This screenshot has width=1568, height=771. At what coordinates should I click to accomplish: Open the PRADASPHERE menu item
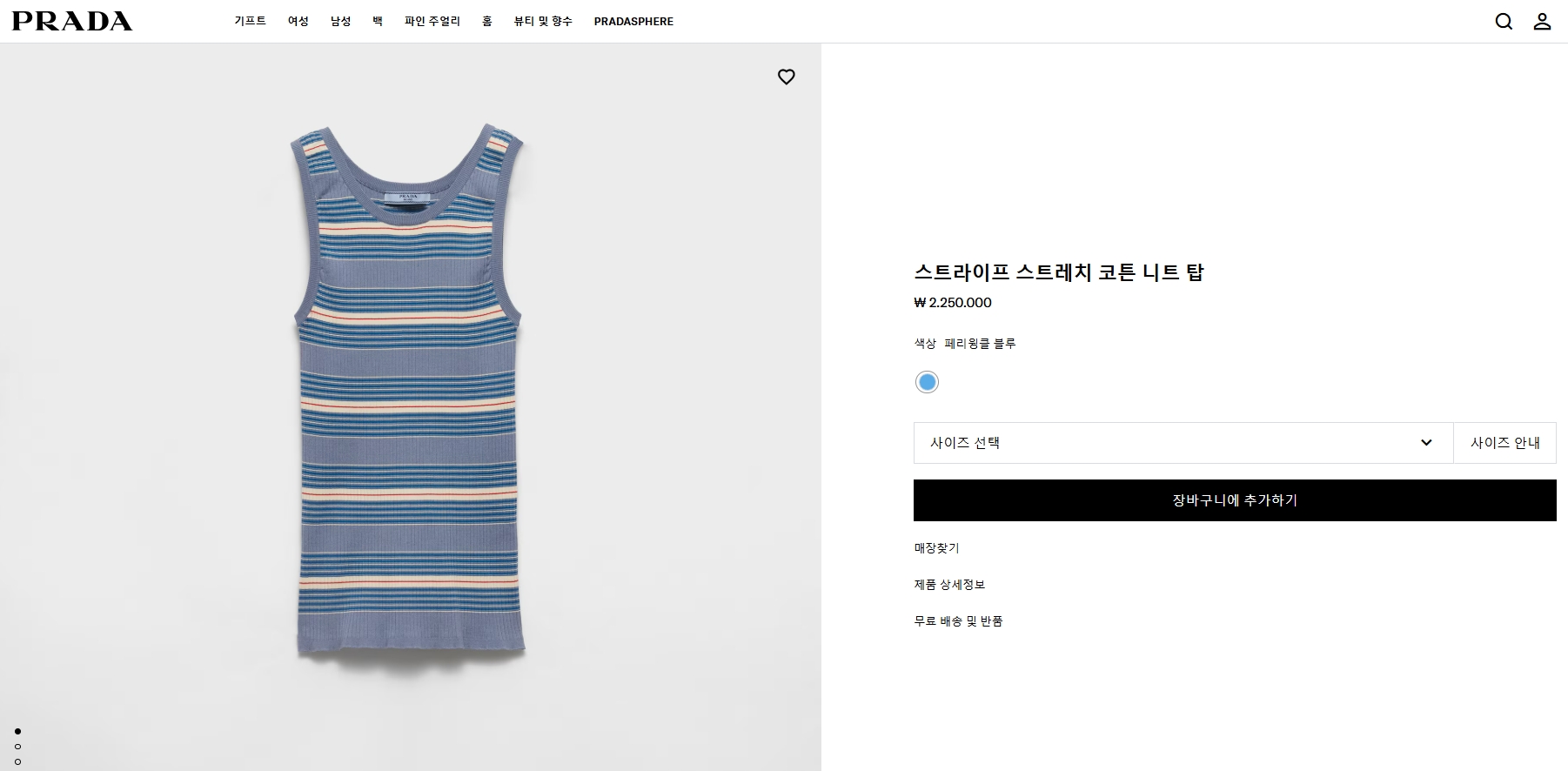pyautogui.click(x=633, y=21)
